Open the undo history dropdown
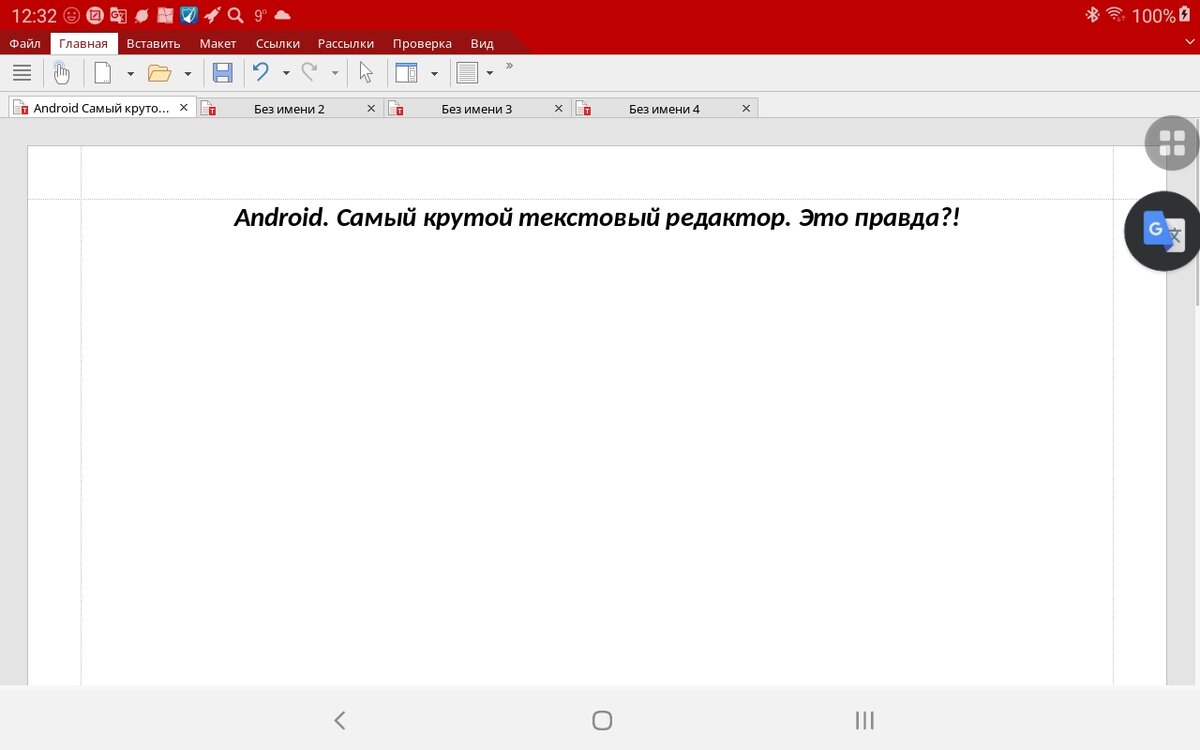This screenshot has height=750, width=1200. point(285,72)
